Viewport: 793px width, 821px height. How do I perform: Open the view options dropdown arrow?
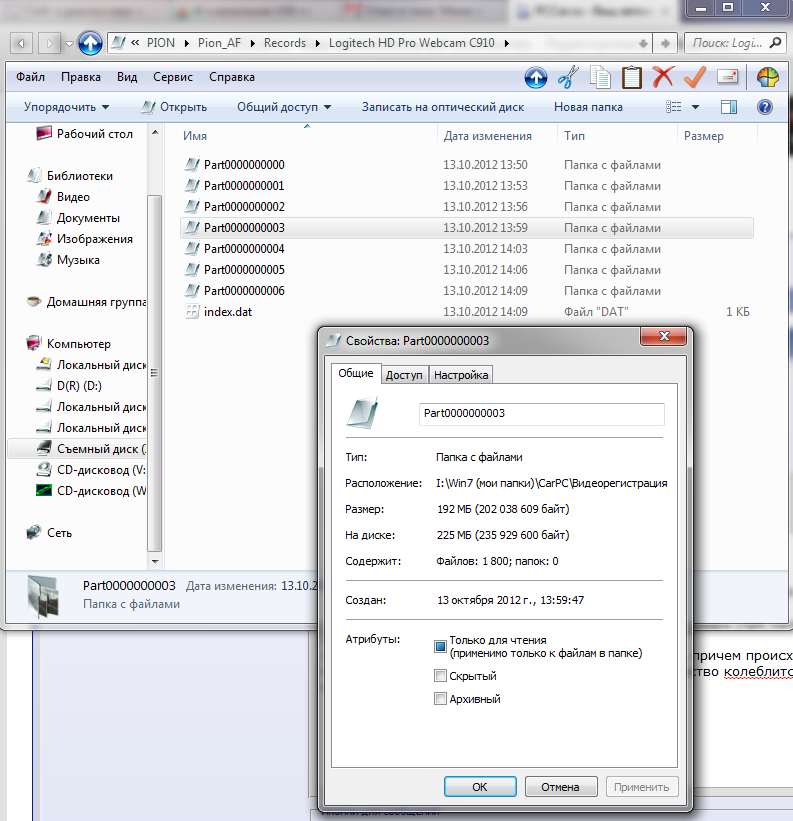coord(696,107)
